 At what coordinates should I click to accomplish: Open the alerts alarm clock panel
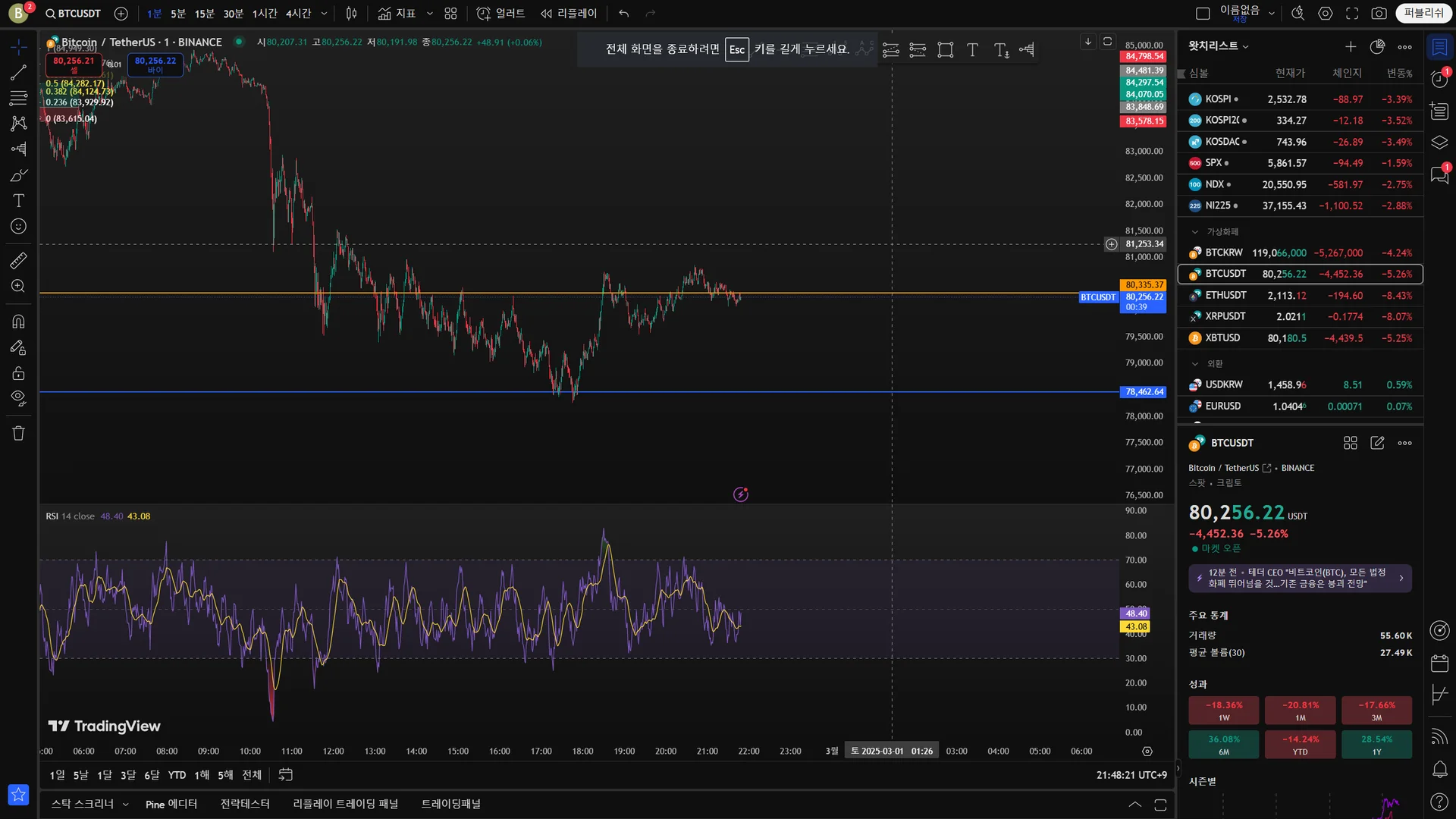point(1439,78)
